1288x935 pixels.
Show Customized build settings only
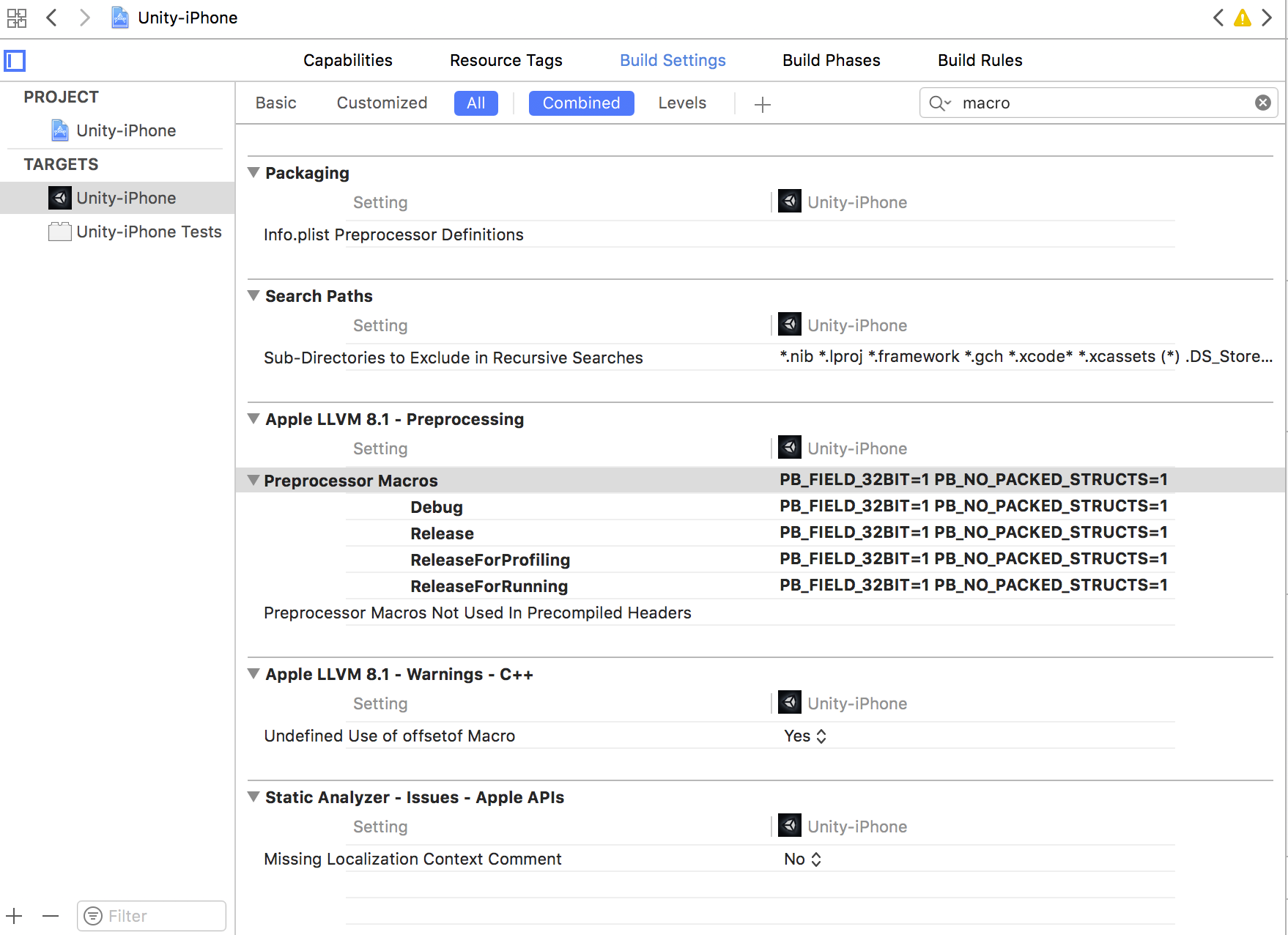382,103
